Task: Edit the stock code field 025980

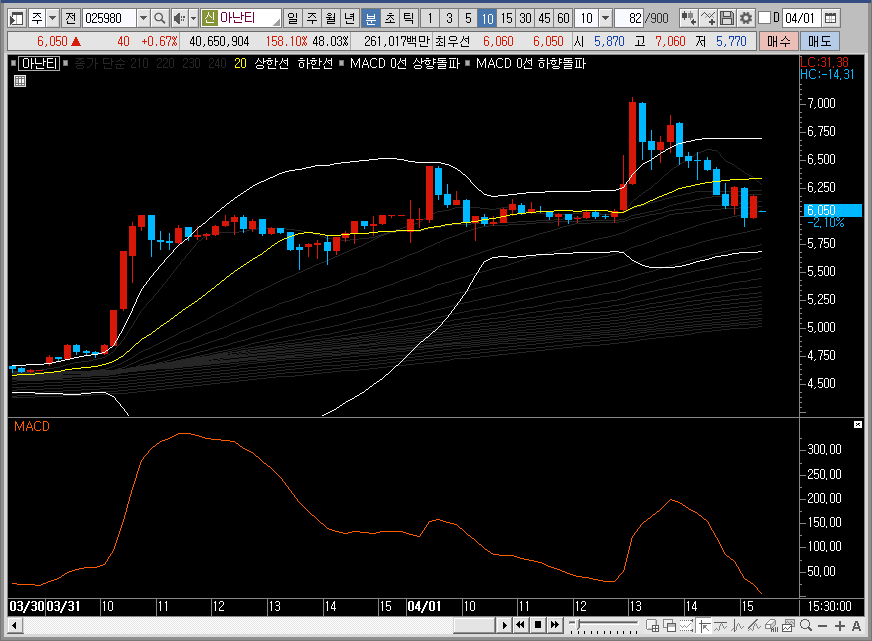Action: [x=110, y=18]
